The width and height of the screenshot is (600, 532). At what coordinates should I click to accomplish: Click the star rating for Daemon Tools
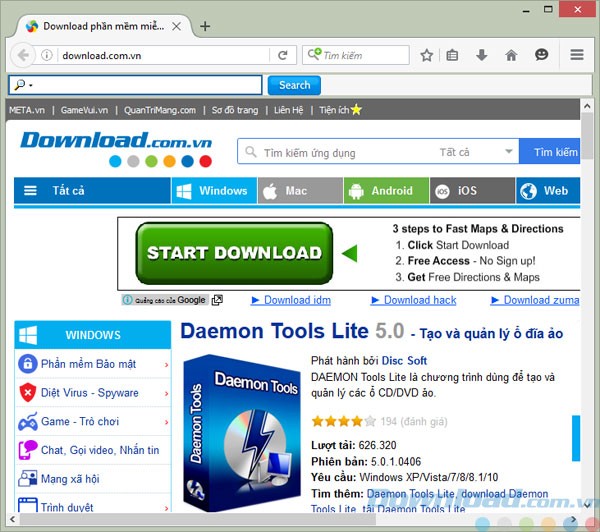point(343,421)
